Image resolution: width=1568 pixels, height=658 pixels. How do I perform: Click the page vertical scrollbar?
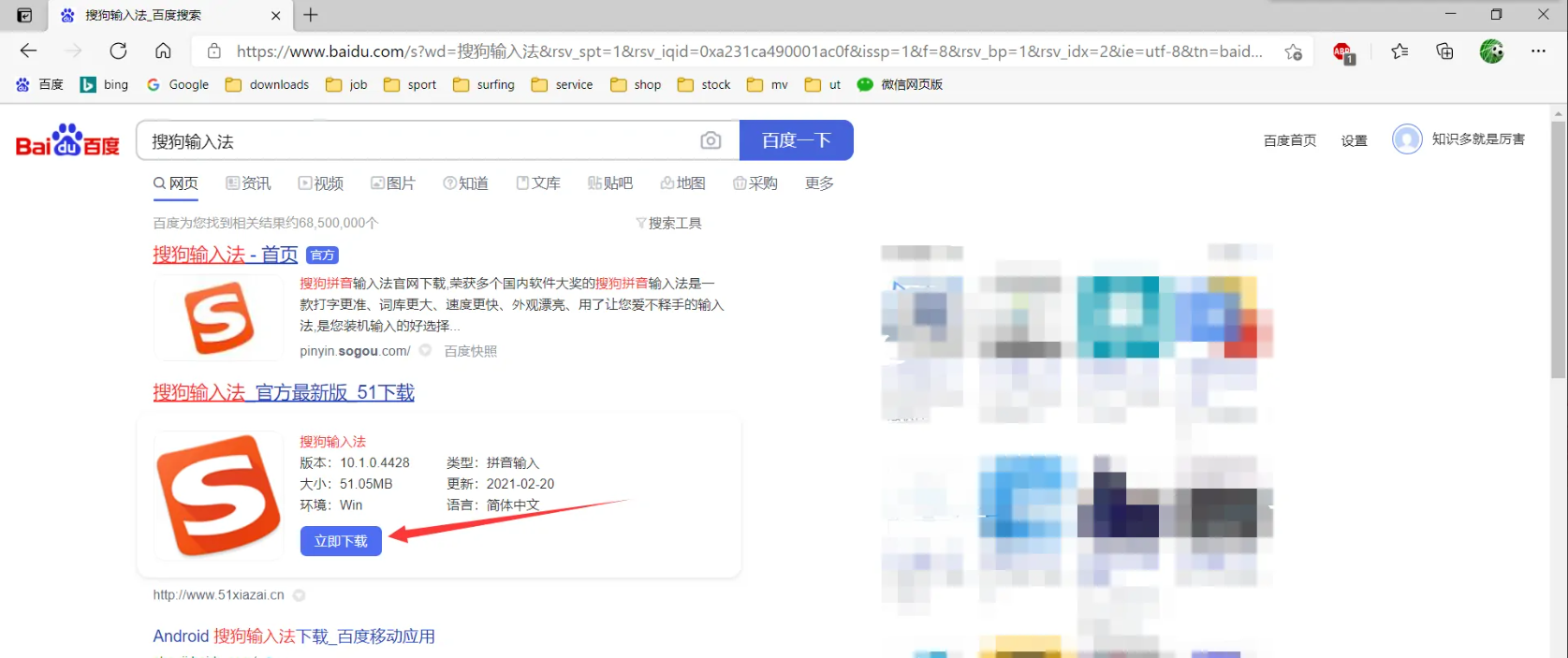1559,249
